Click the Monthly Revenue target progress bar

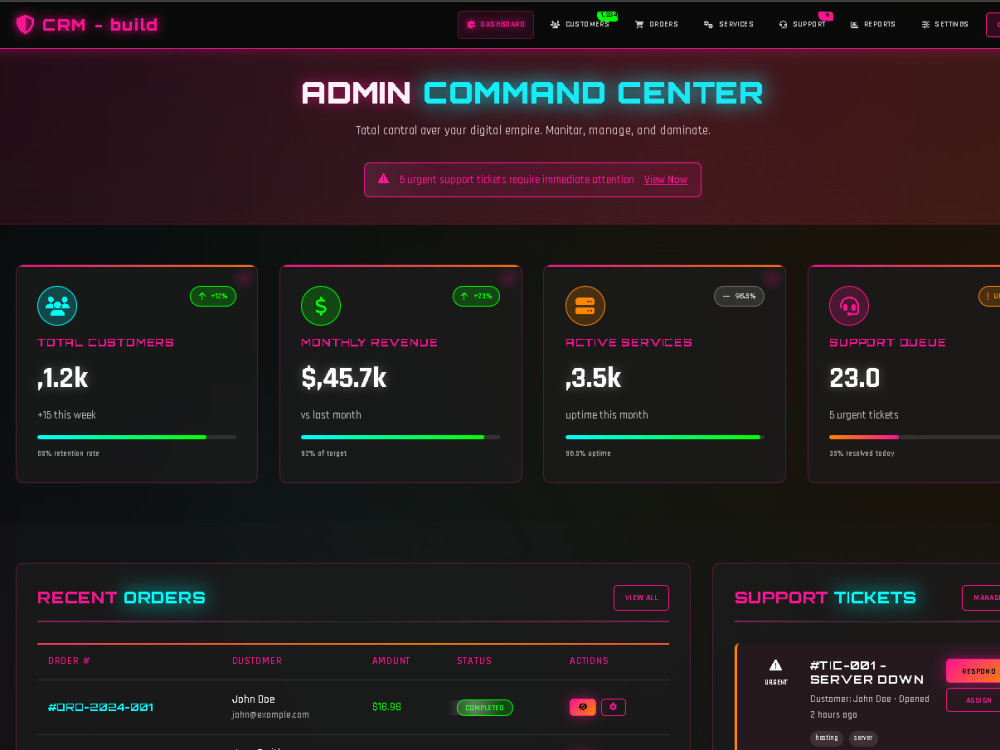[x=400, y=437]
